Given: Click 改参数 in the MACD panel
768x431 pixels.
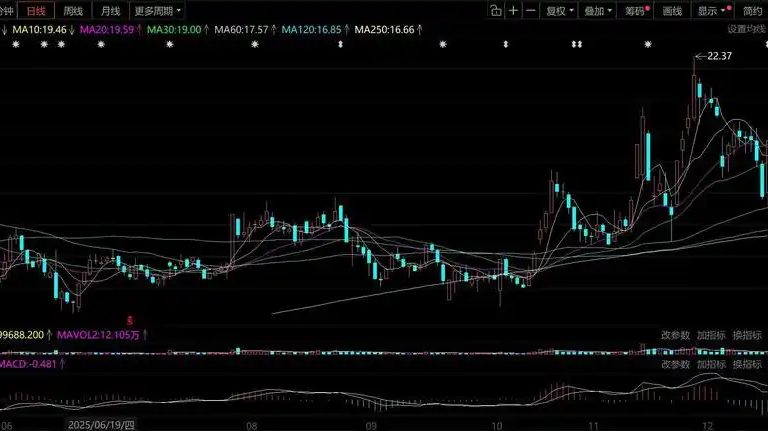Looking at the screenshot, I should click(675, 364).
